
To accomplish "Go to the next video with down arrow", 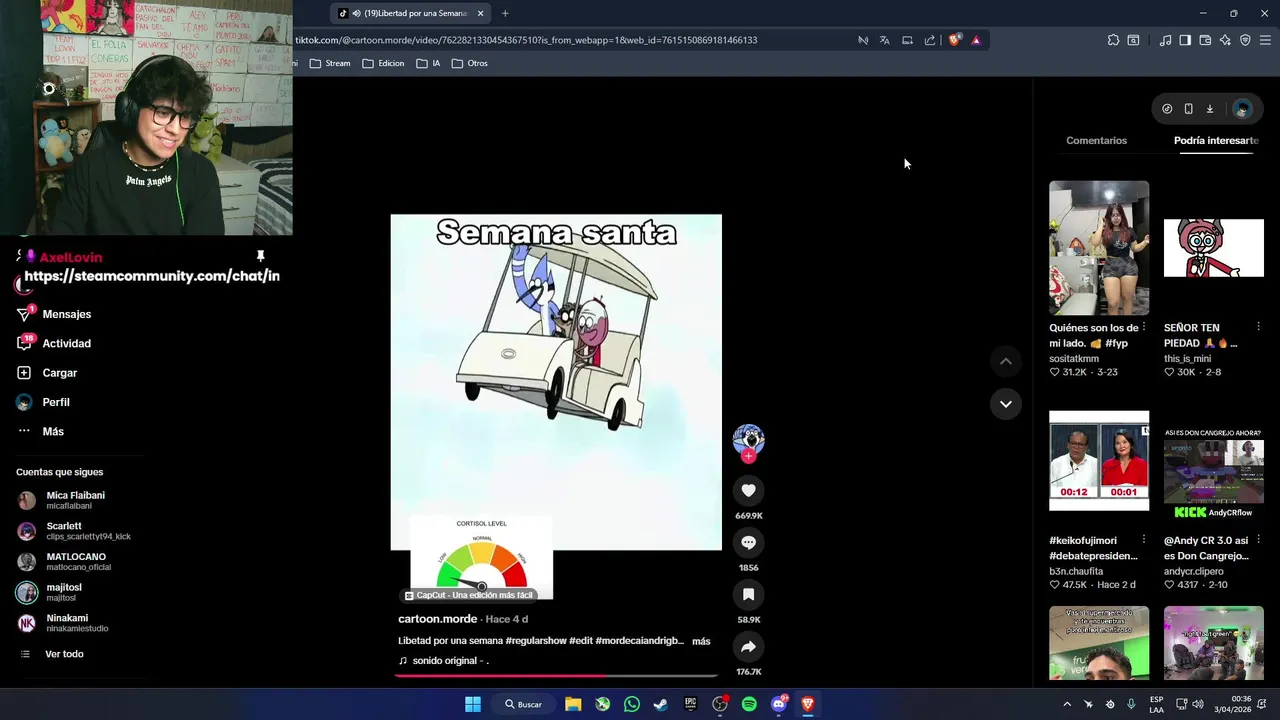I will pyautogui.click(x=1006, y=404).
